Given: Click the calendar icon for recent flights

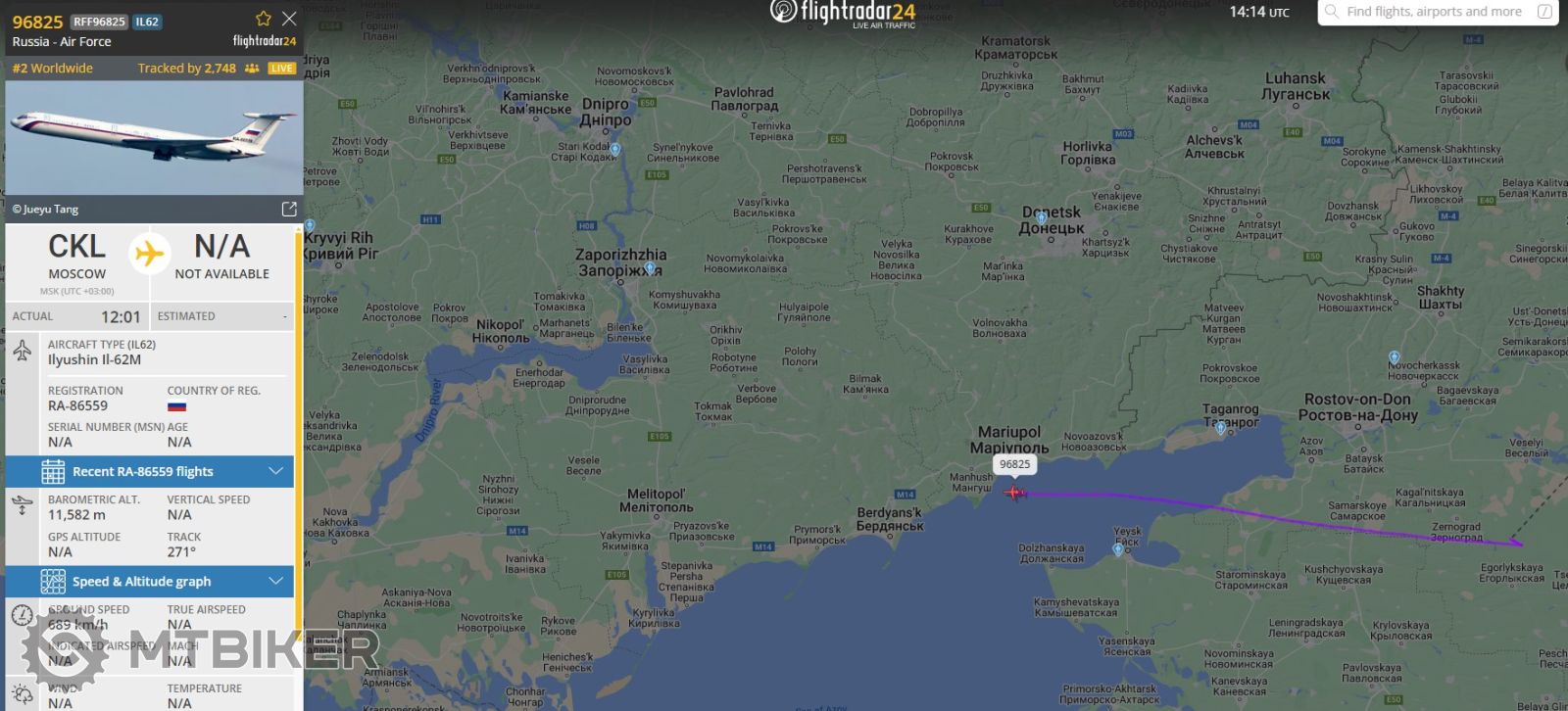Looking at the screenshot, I should [x=53, y=471].
